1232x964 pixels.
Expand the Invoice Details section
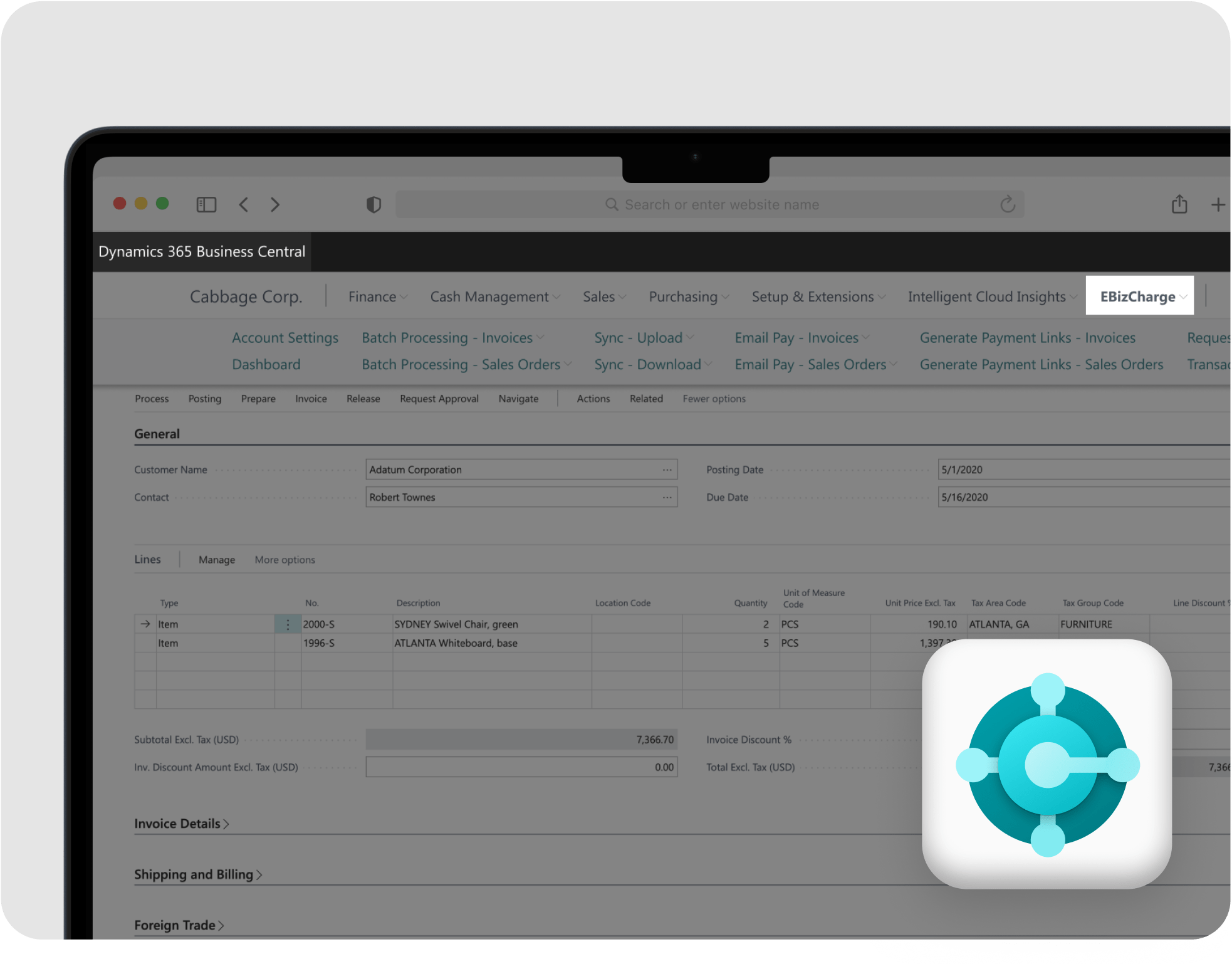pyautogui.click(x=182, y=824)
